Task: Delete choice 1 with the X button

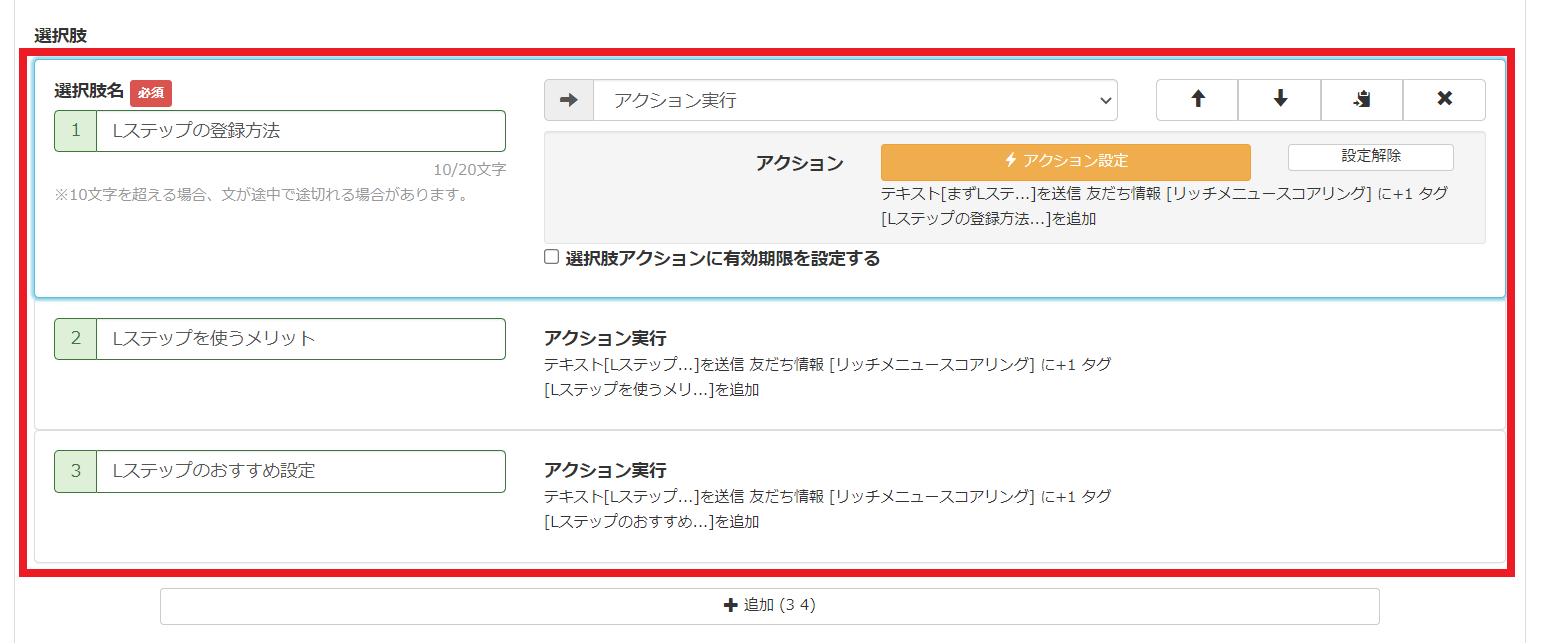Action: tap(1444, 100)
